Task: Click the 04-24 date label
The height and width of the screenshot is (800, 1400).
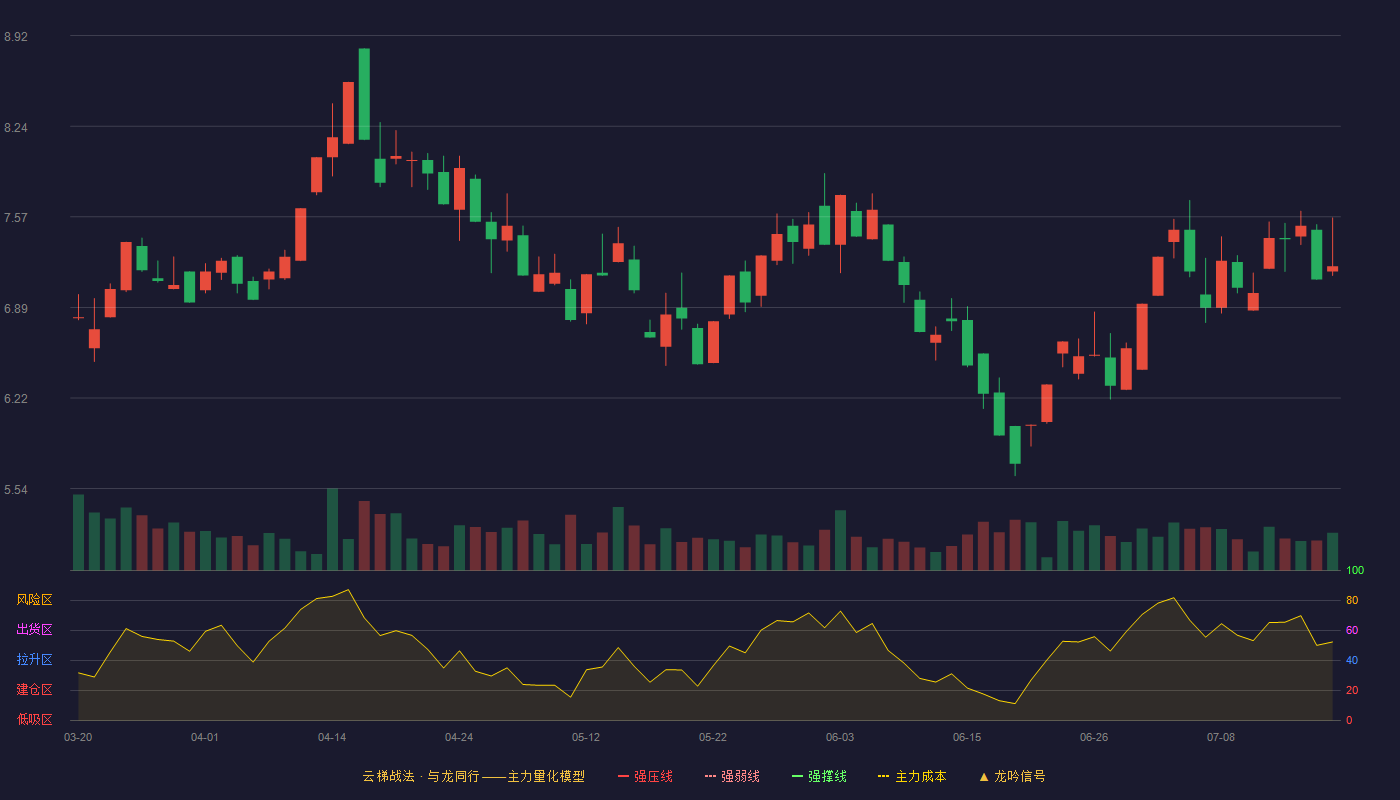Action: pyautogui.click(x=459, y=737)
